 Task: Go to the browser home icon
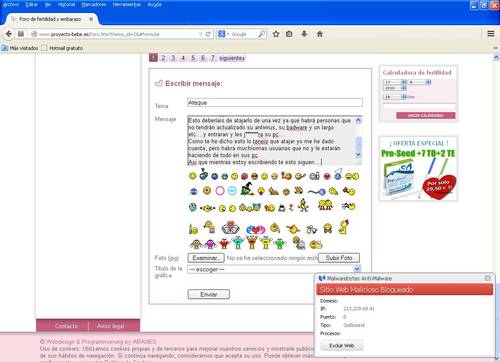(319, 34)
